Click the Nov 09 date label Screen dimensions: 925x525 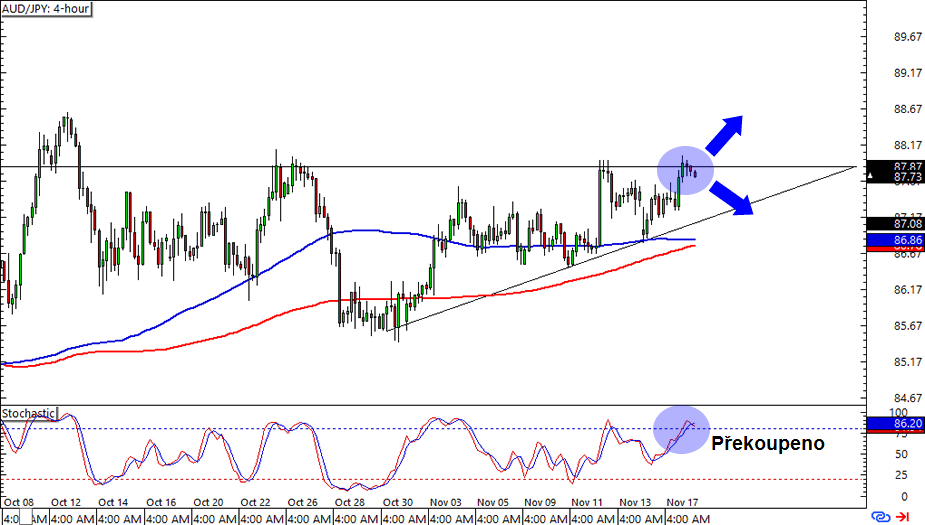(x=540, y=503)
